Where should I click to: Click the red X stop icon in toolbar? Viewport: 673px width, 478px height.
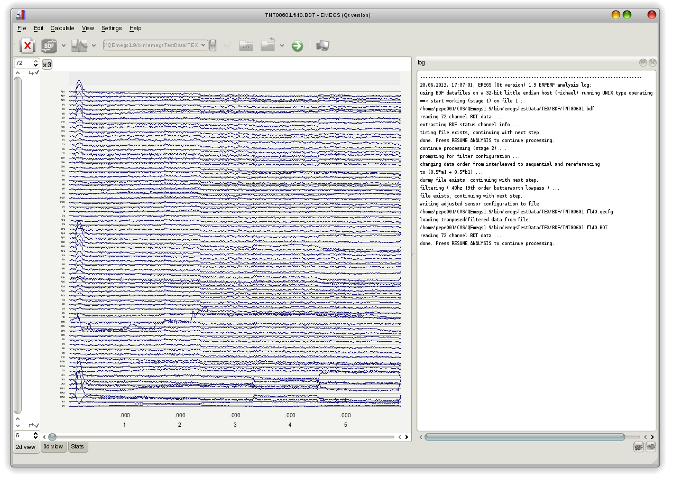(x=27, y=46)
